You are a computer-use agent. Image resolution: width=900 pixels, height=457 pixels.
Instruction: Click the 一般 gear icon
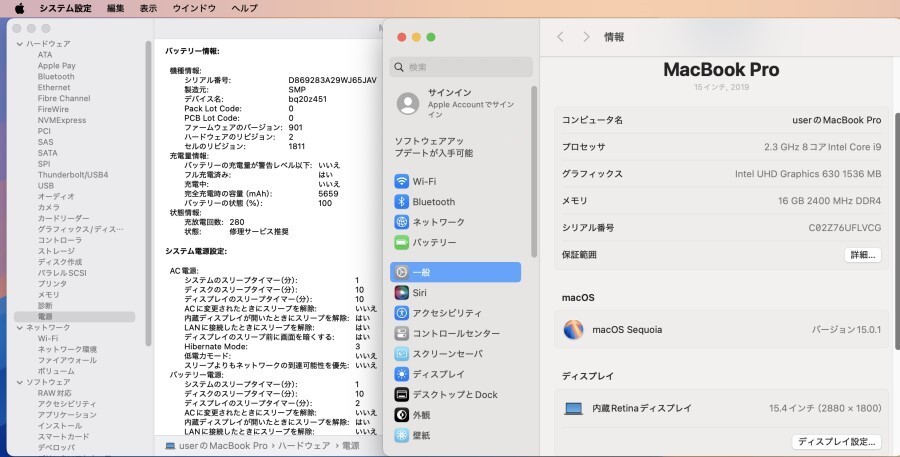click(x=402, y=272)
